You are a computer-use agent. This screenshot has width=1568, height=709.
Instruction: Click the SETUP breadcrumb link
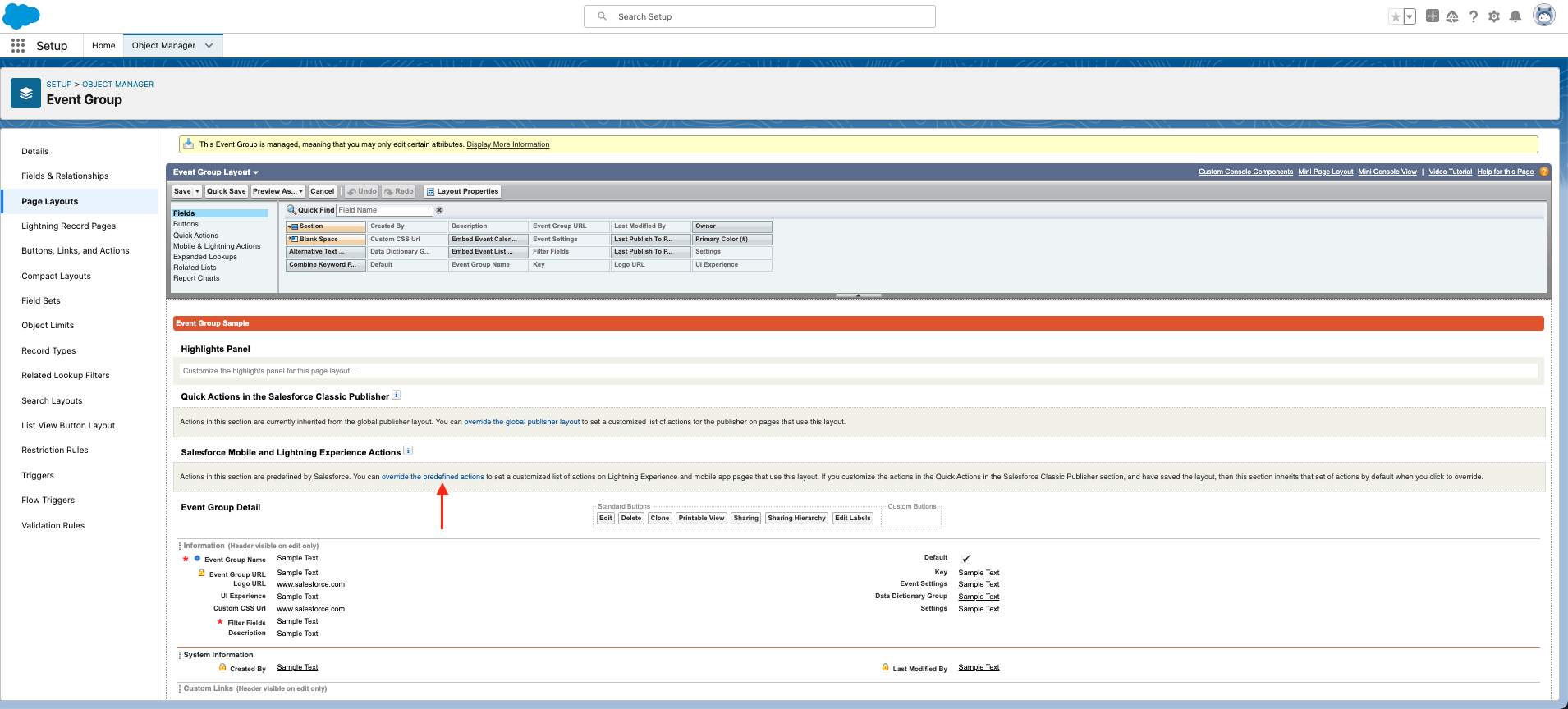pyautogui.click(x=59, y=85)
